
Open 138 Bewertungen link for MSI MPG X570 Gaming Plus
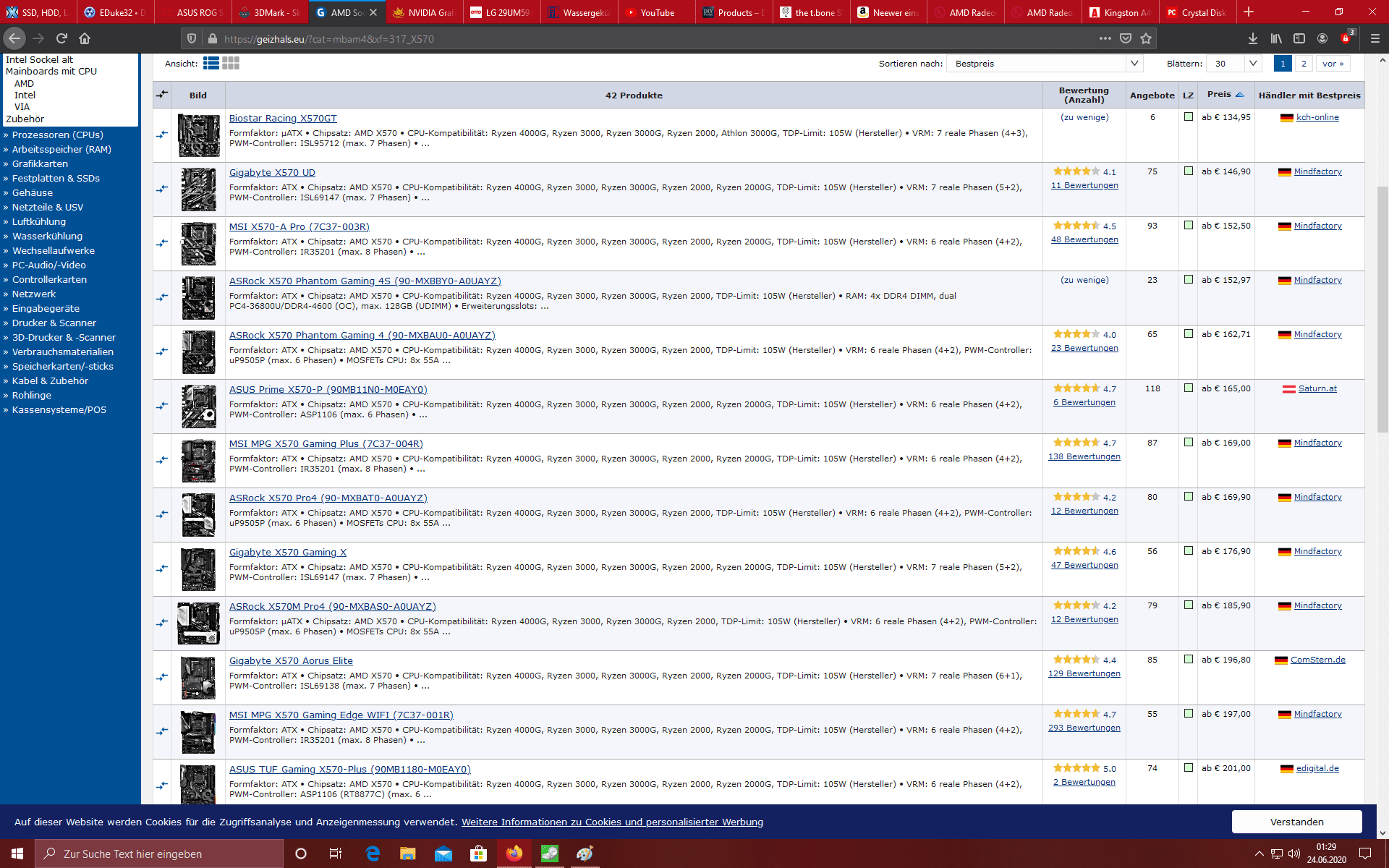coord(1084,456)
